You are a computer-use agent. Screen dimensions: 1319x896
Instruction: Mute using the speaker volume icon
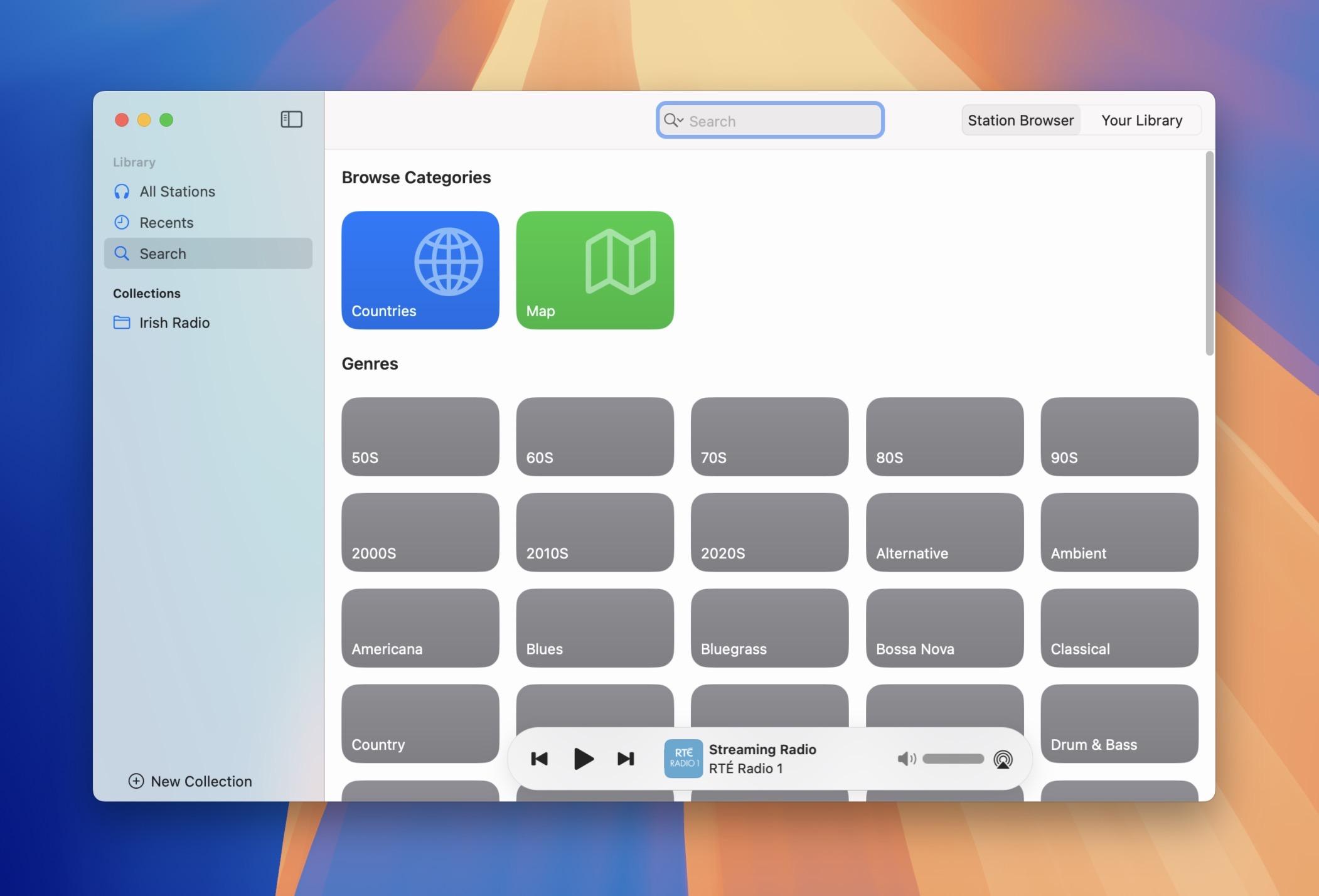pyautogui.click(x=907, y=759)
